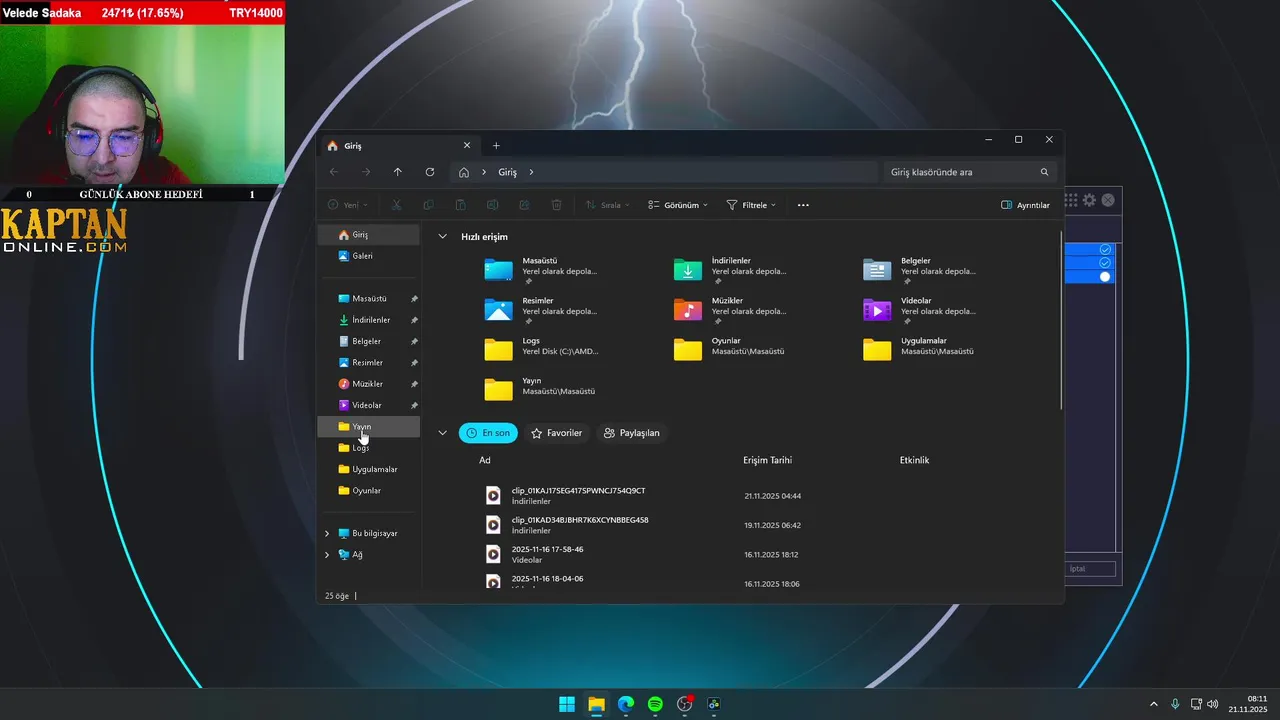Open gear settings in background window
Image resolution: width=1280 pixels, height=720 pixels.
[x=1089, y=200]
